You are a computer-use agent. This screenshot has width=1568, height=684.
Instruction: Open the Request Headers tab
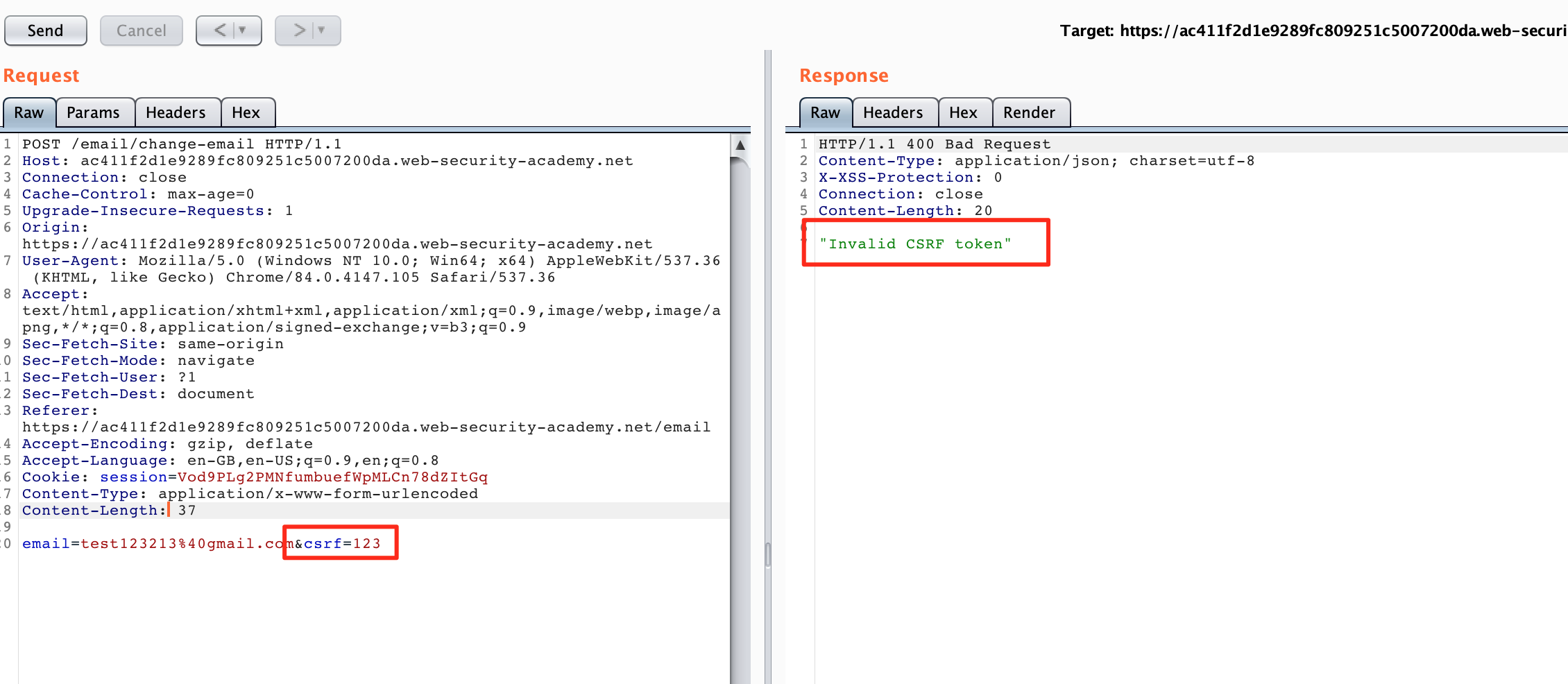176,112
